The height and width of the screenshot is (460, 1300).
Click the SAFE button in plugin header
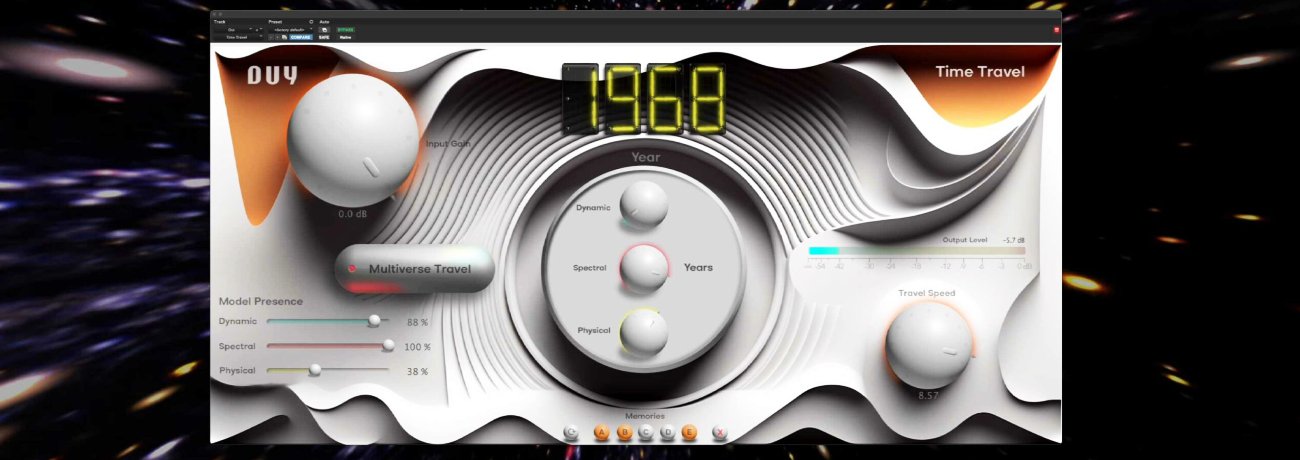pyautogui.click(x=324, y=37)
